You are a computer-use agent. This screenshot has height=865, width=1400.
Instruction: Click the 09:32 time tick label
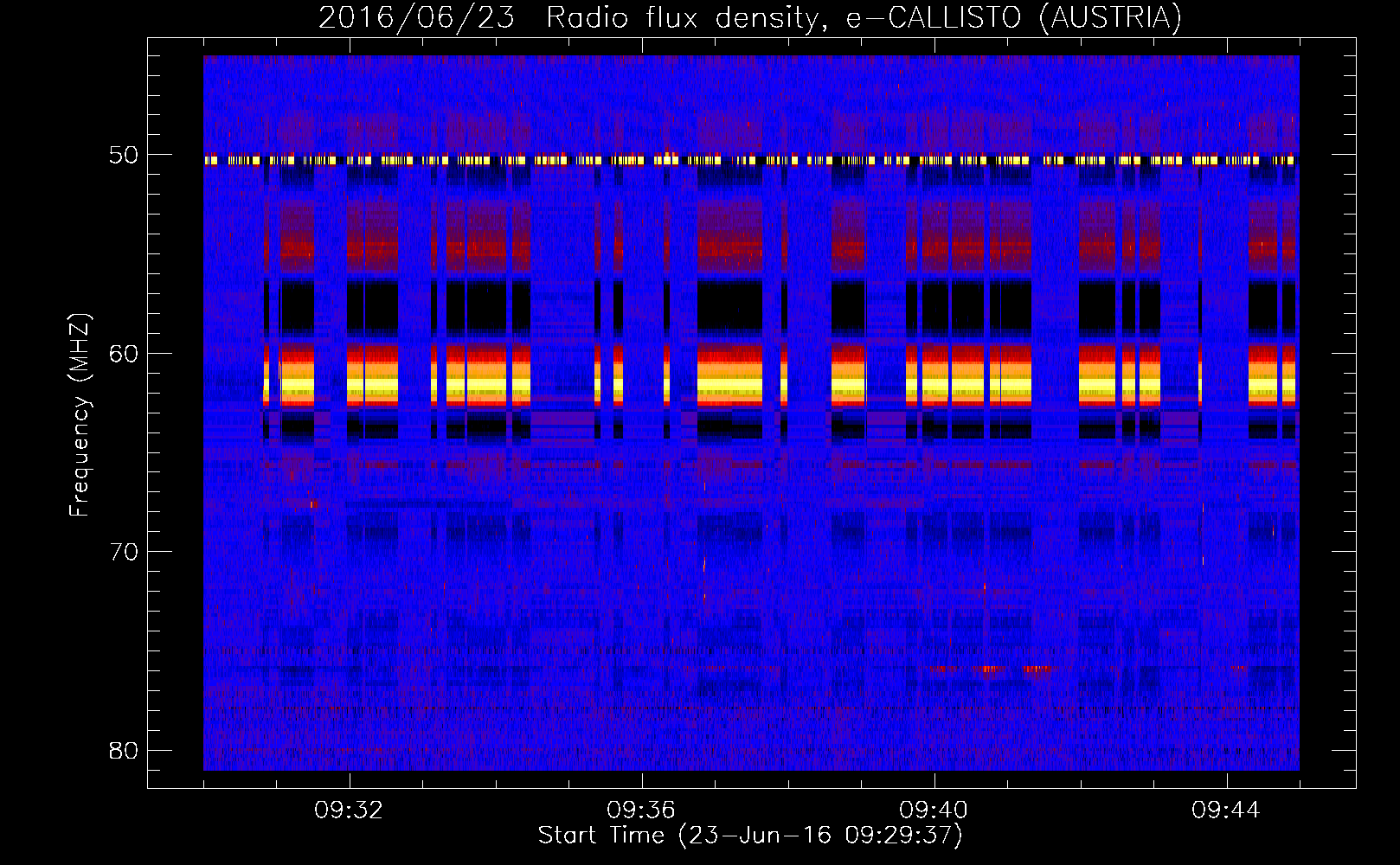point(349,811)
